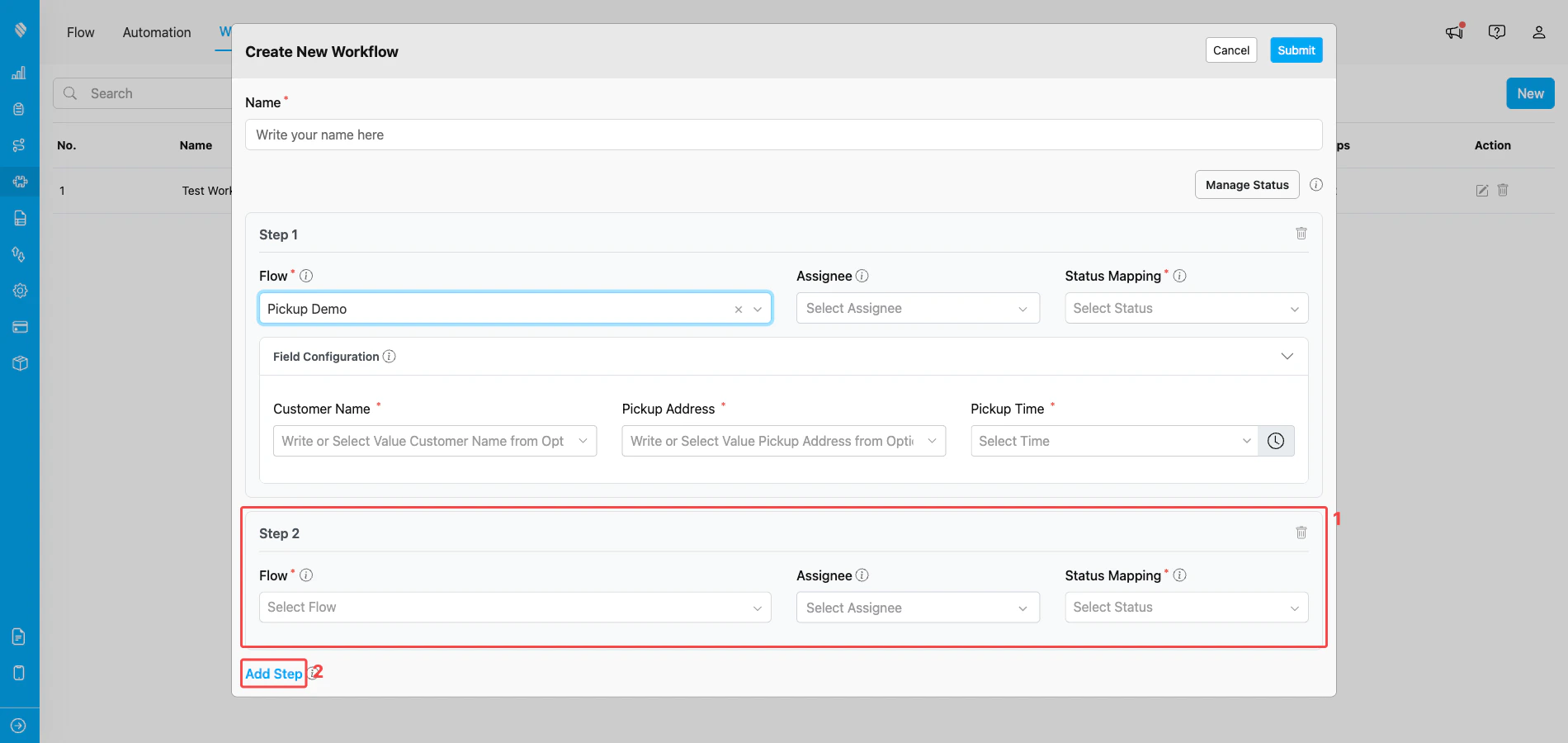Open the mobile device sidebar icon
1568x743 pixels.
click(20, 673)
